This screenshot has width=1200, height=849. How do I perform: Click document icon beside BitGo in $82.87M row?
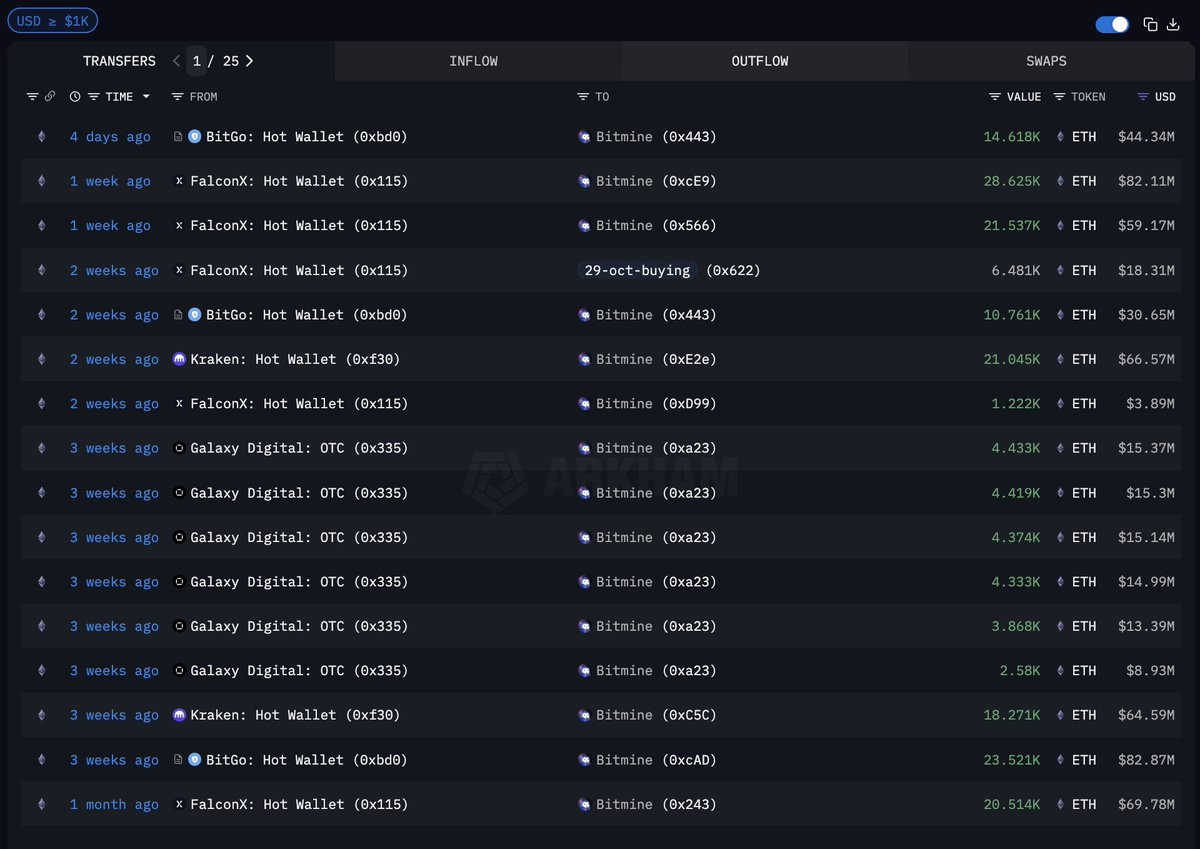tap(178, 759)
